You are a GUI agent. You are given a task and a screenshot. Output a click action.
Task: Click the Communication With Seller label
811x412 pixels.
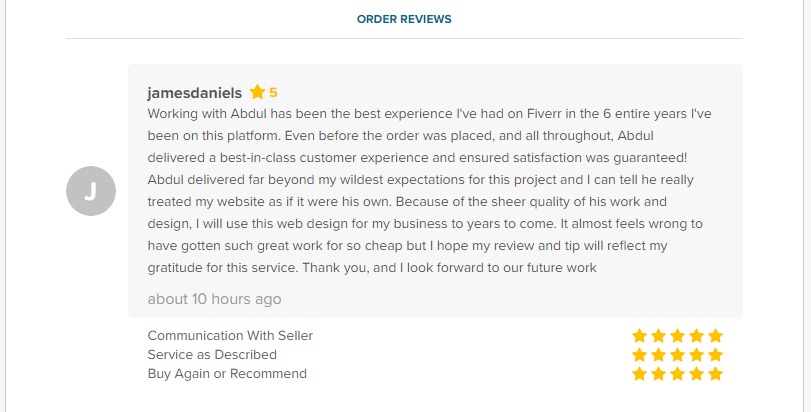click(230, 336)
